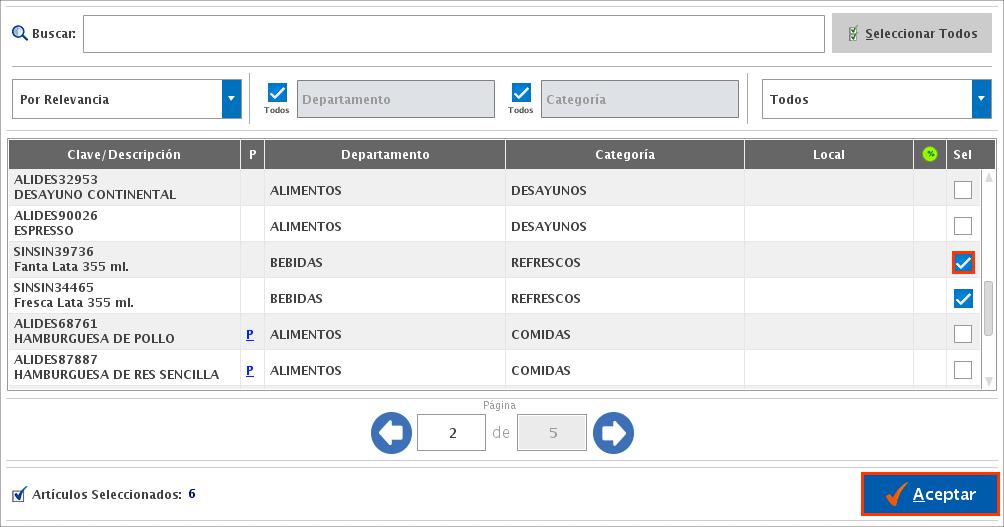The height and width of the screenshot is (527, 1004).
Task: Click the selected articles count 6
Action: [x=192, y=494]
